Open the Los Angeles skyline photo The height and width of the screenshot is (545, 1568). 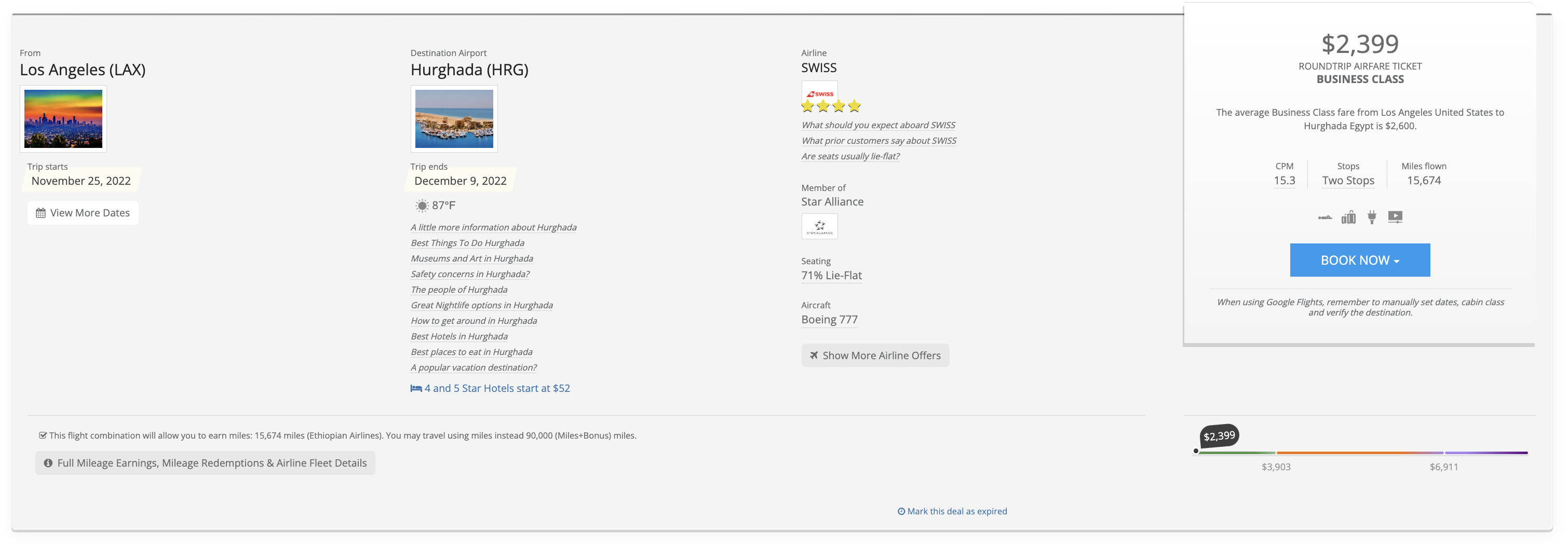(x=63, y=119)
